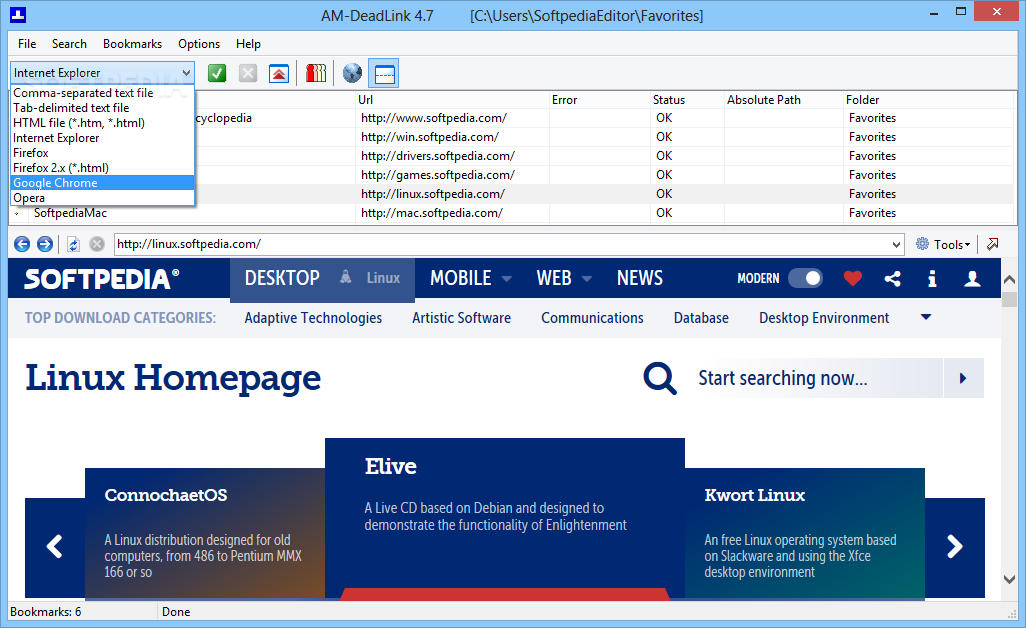Select the SoftpediaMac bookmark row

[512, 213]
